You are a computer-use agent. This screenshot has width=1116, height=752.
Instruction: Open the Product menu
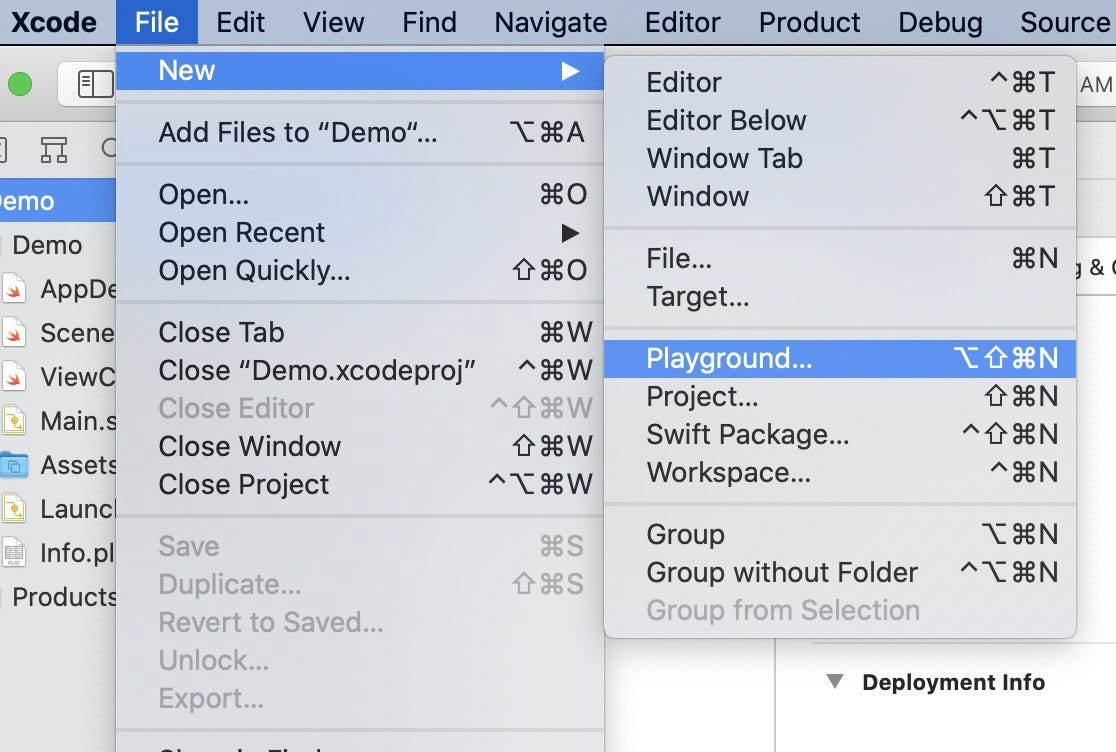(808, 22)
